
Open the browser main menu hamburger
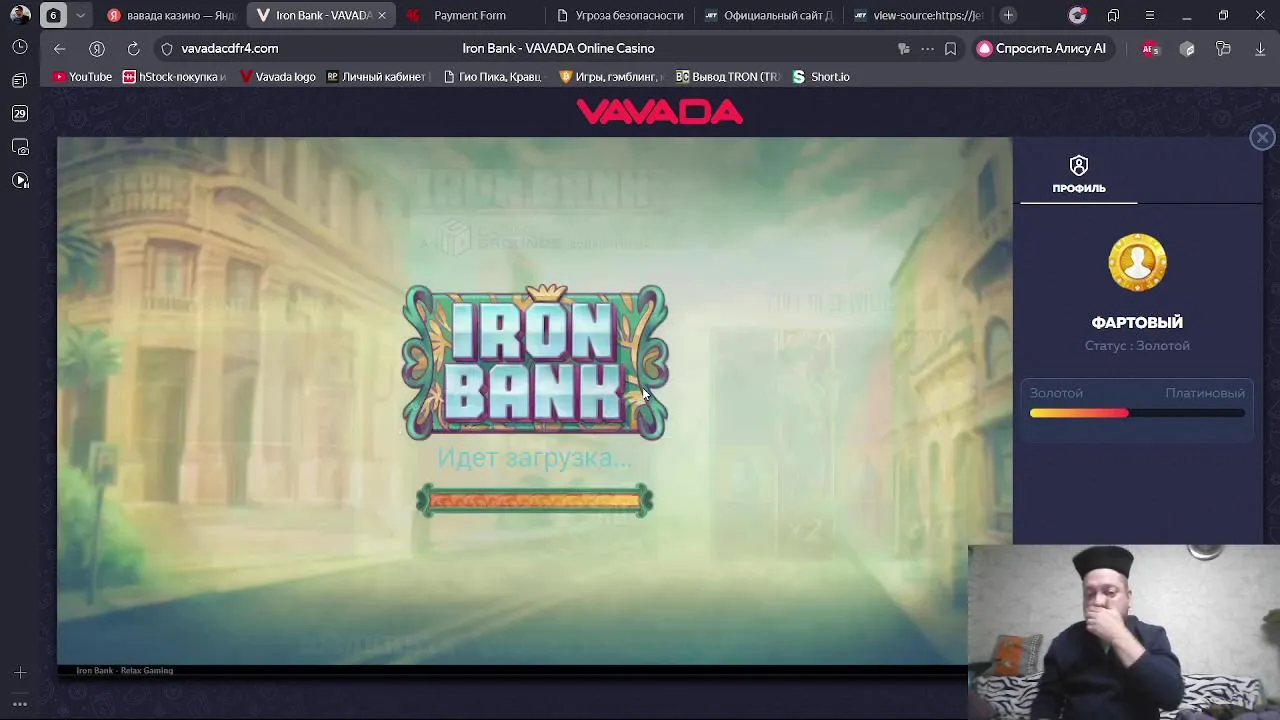[1149, 15]
